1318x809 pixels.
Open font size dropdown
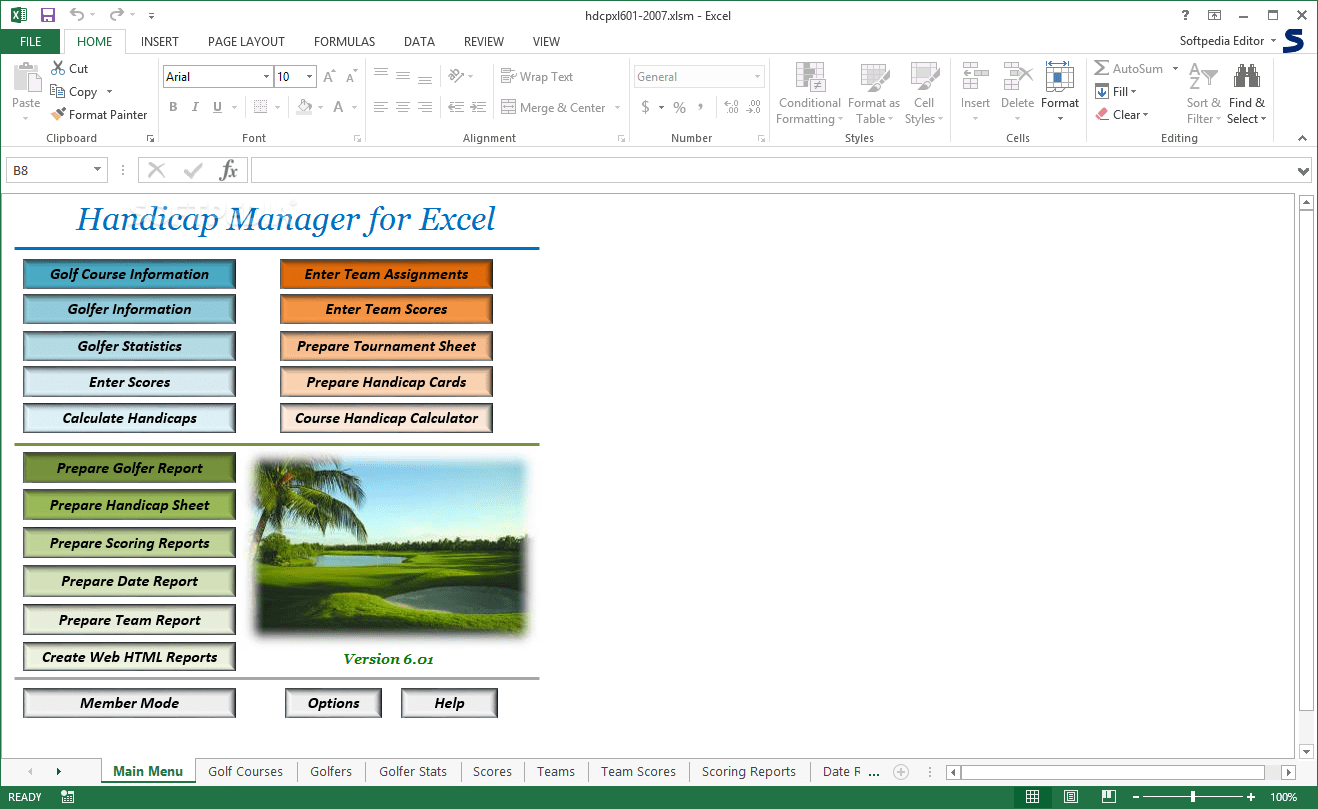coord(310,76)
